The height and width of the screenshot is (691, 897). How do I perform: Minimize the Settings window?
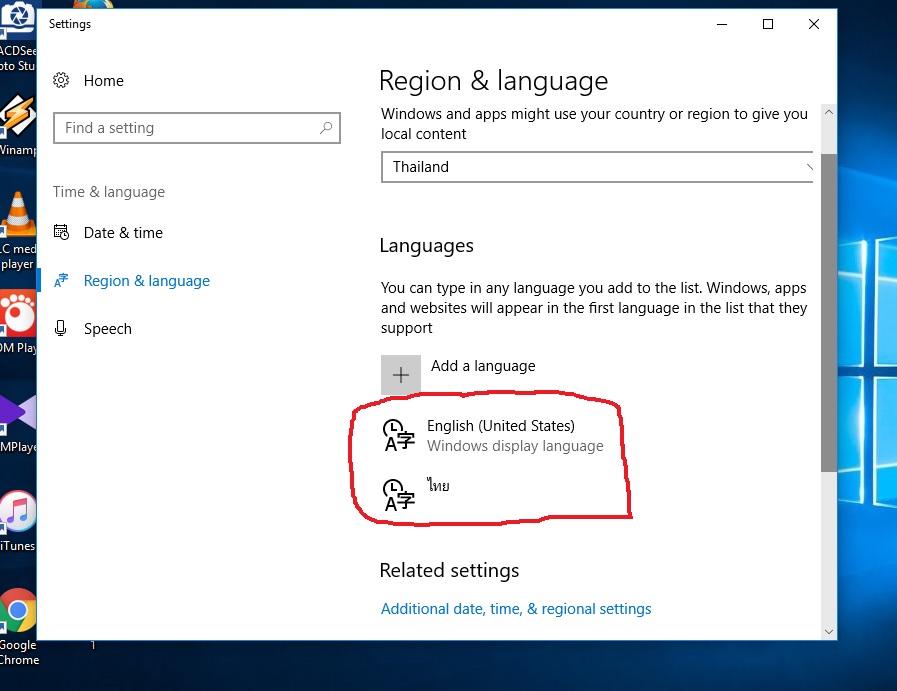click(x=722, y=24)
